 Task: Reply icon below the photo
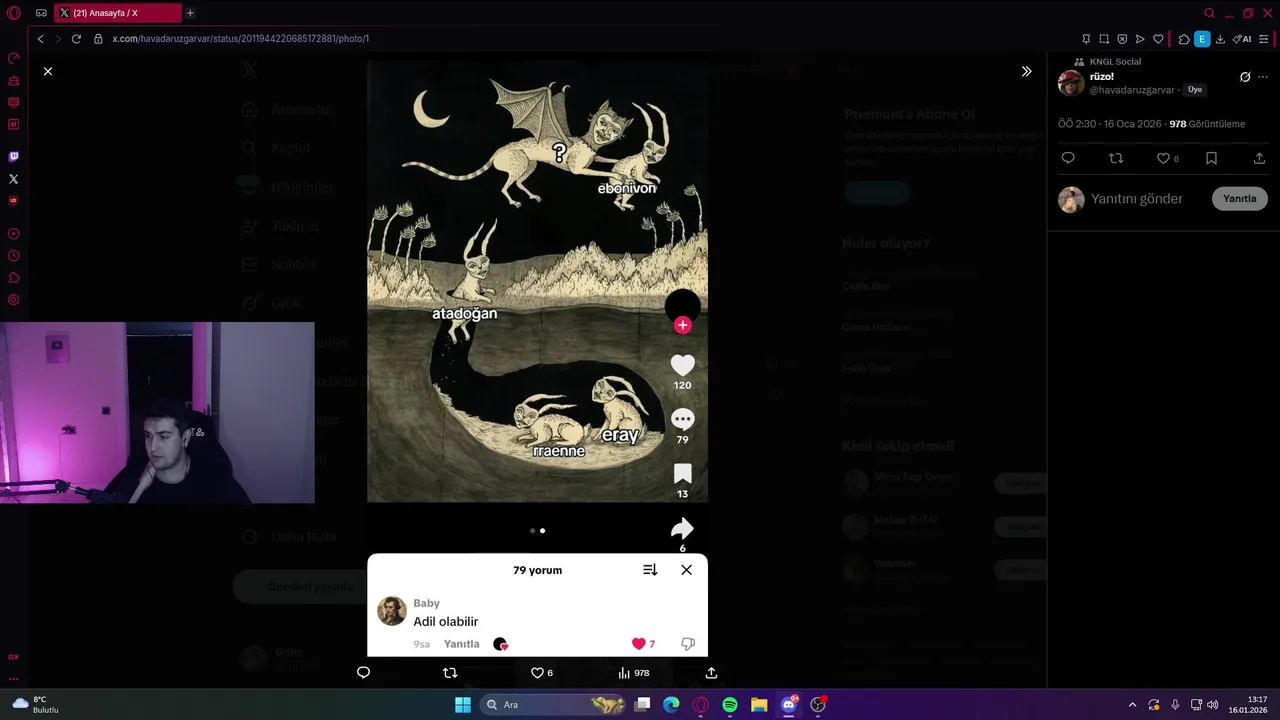point(363,673)
